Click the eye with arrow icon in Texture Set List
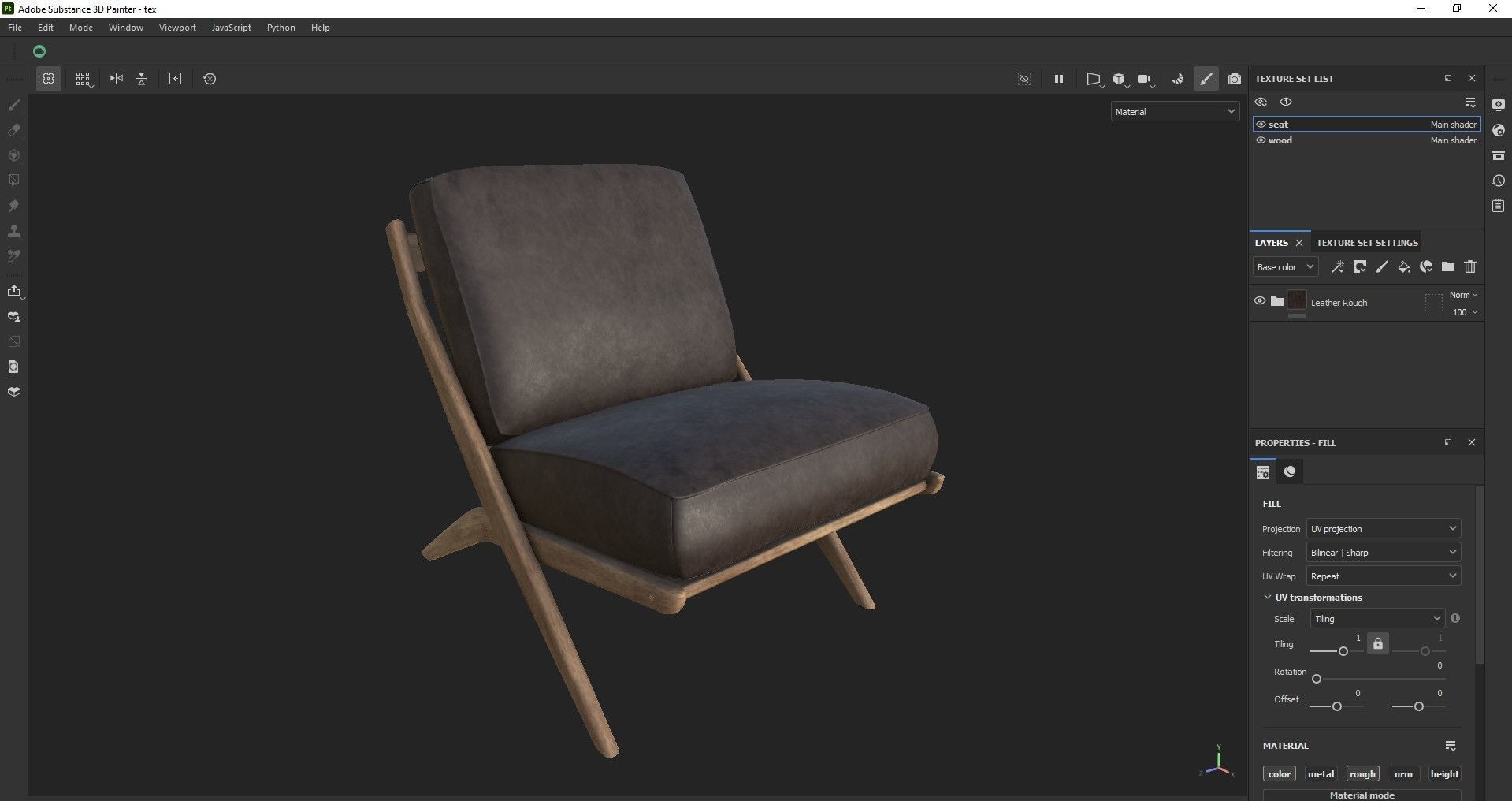Viewport: 1512px width, 801px height. (x=1261, y=102)
